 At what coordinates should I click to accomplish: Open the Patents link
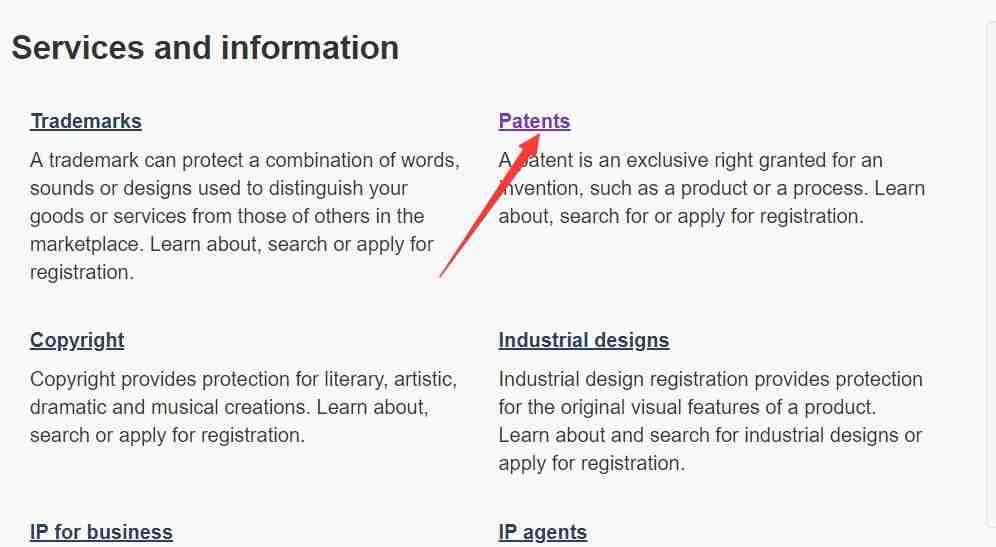(x=534, y=121)
